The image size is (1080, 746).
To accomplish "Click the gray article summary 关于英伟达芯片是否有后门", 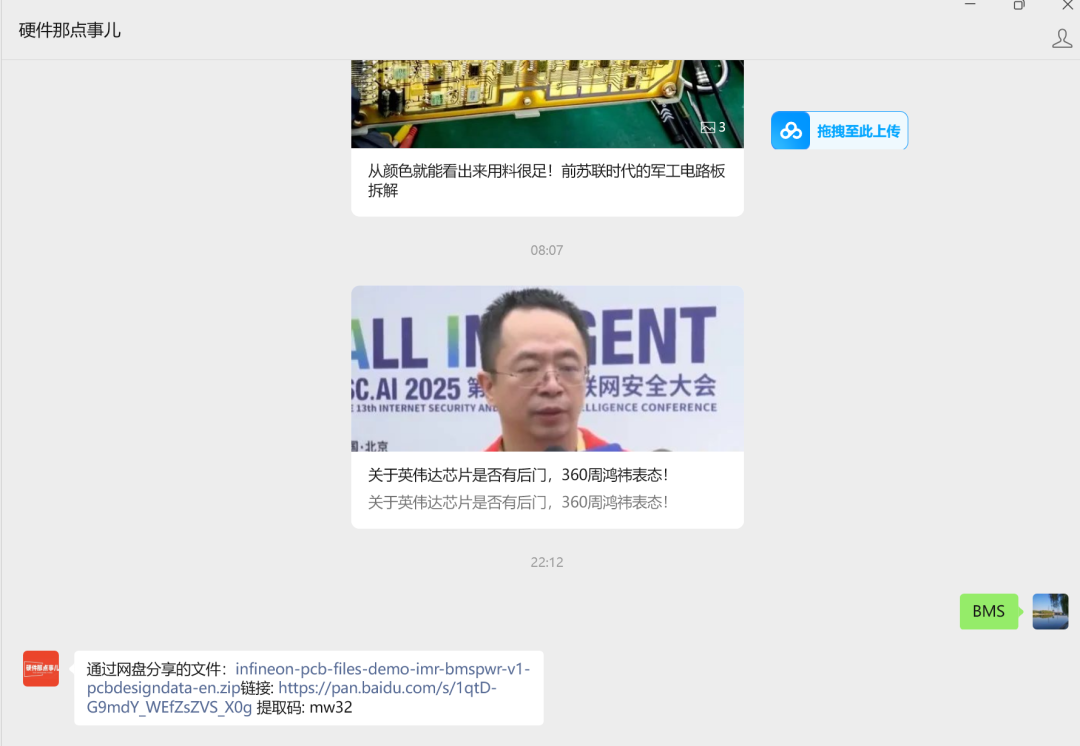I will (x=518, y=502).
